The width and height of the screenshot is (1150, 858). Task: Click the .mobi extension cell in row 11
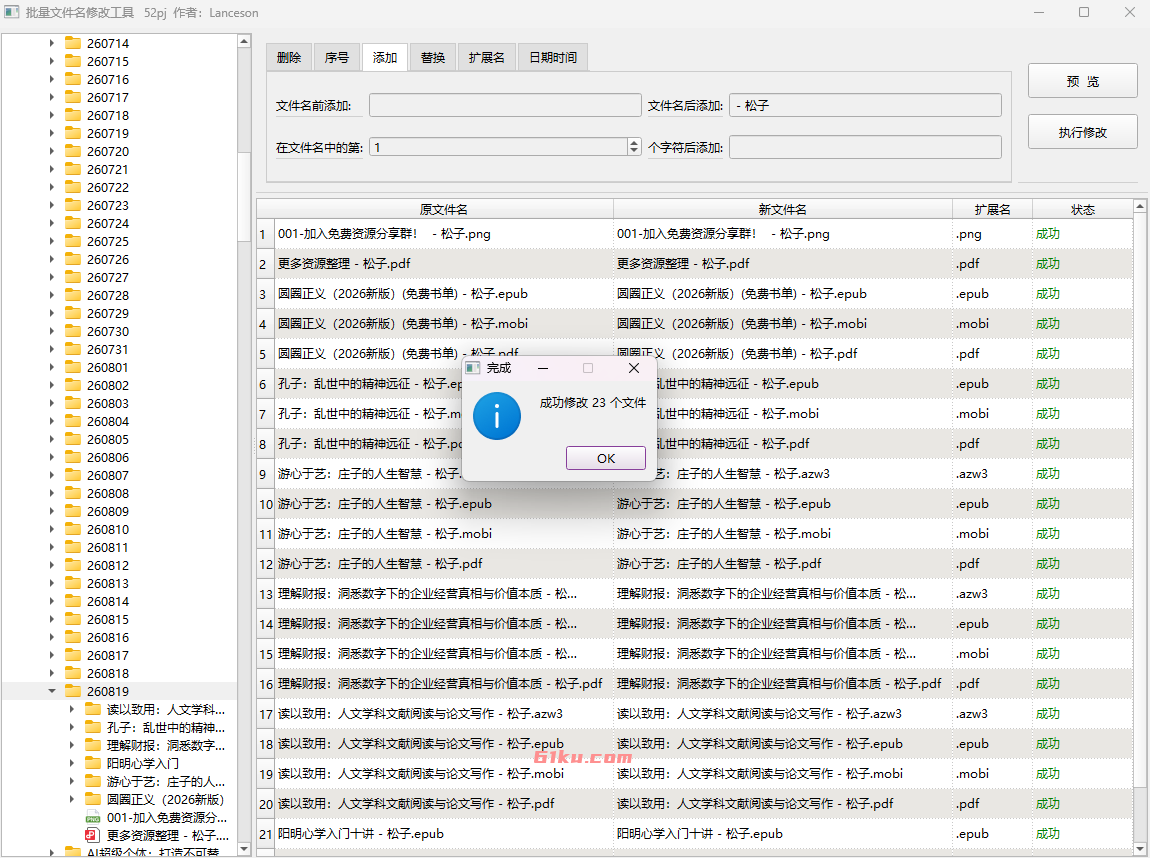click(992, 534)
